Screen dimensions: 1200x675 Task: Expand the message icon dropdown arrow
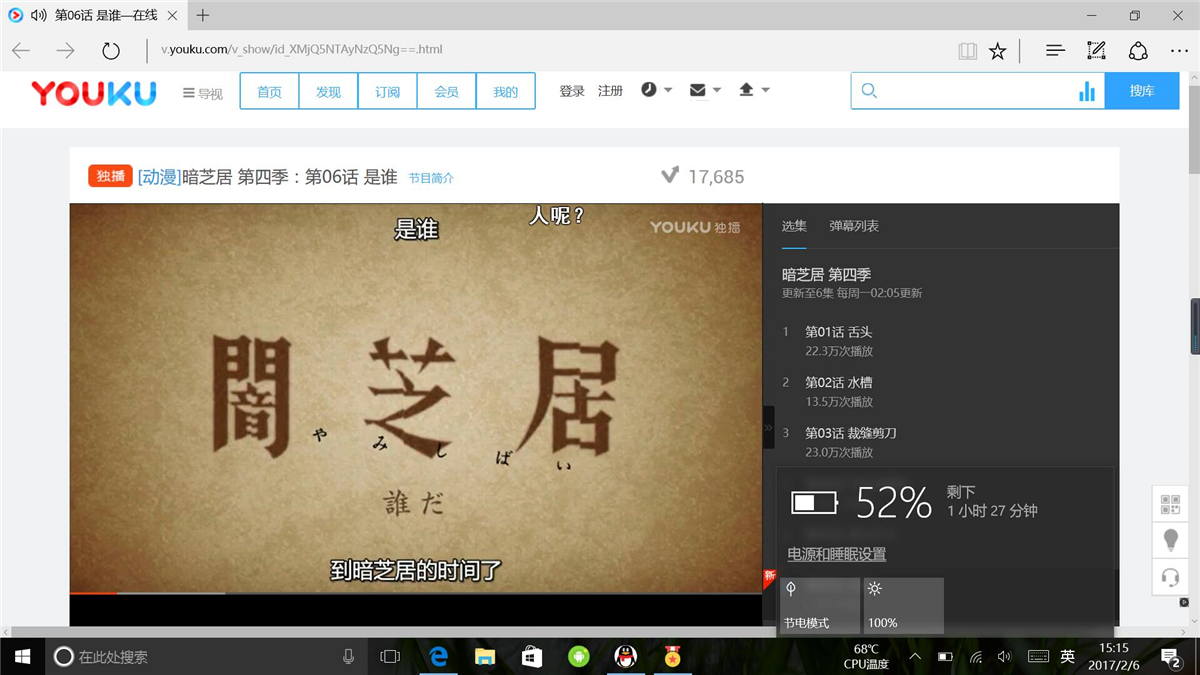point(715,89)
